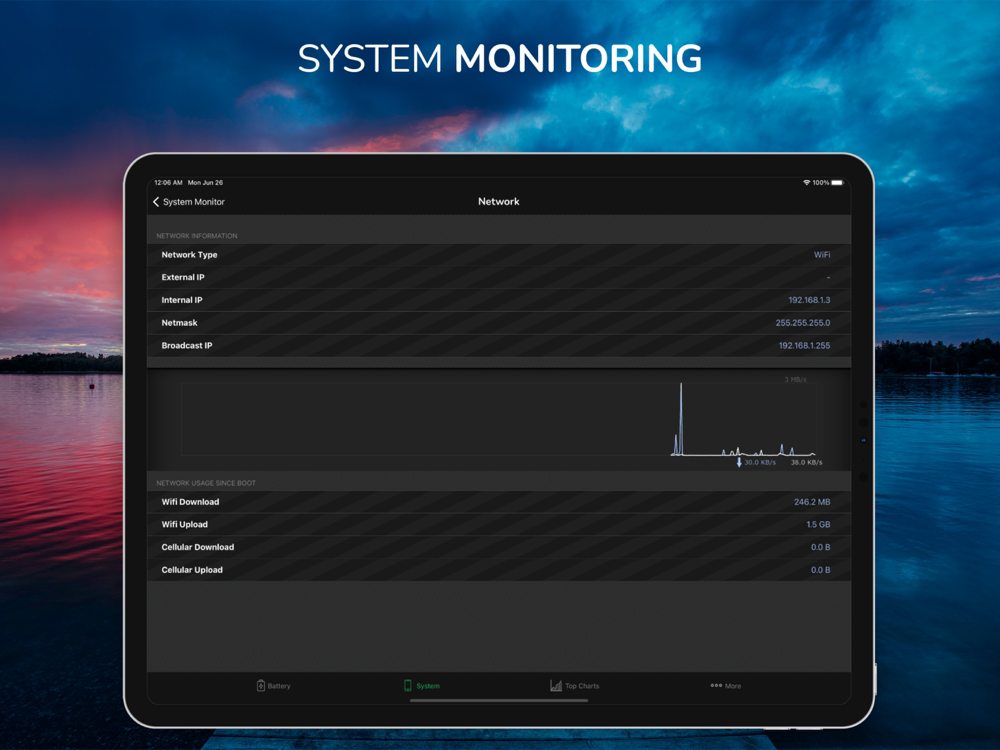
Task: Select the System tab
Action: 422,686
